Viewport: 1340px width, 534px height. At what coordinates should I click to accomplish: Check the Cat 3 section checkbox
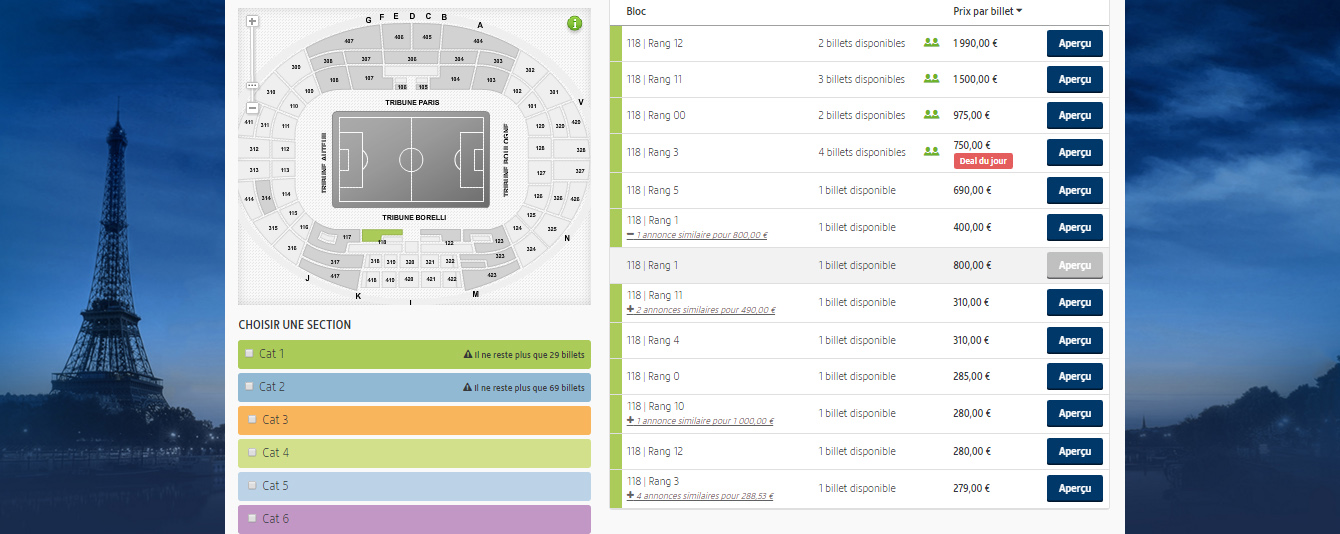click(252, 420)
